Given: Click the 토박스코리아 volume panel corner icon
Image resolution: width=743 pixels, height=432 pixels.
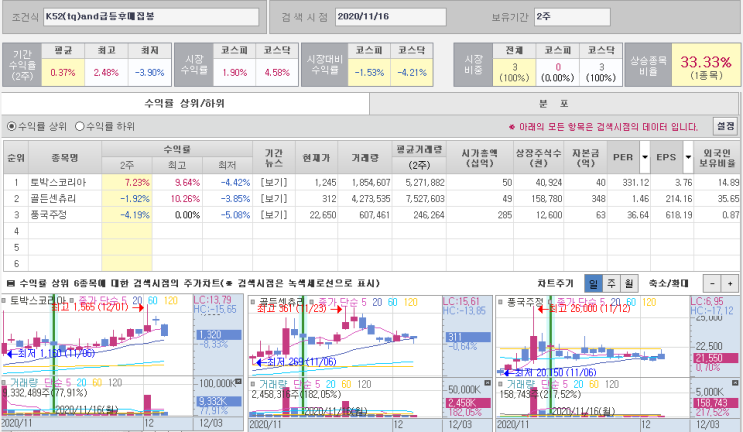Looking at the screenshot, I should coord(238,382).
